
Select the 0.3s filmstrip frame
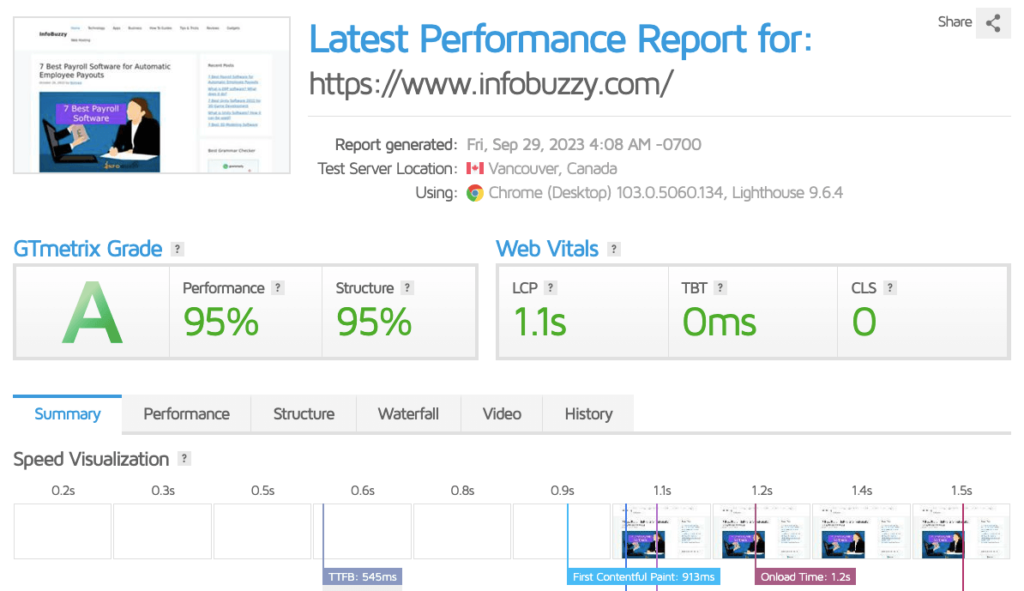[x=163, y=531]
